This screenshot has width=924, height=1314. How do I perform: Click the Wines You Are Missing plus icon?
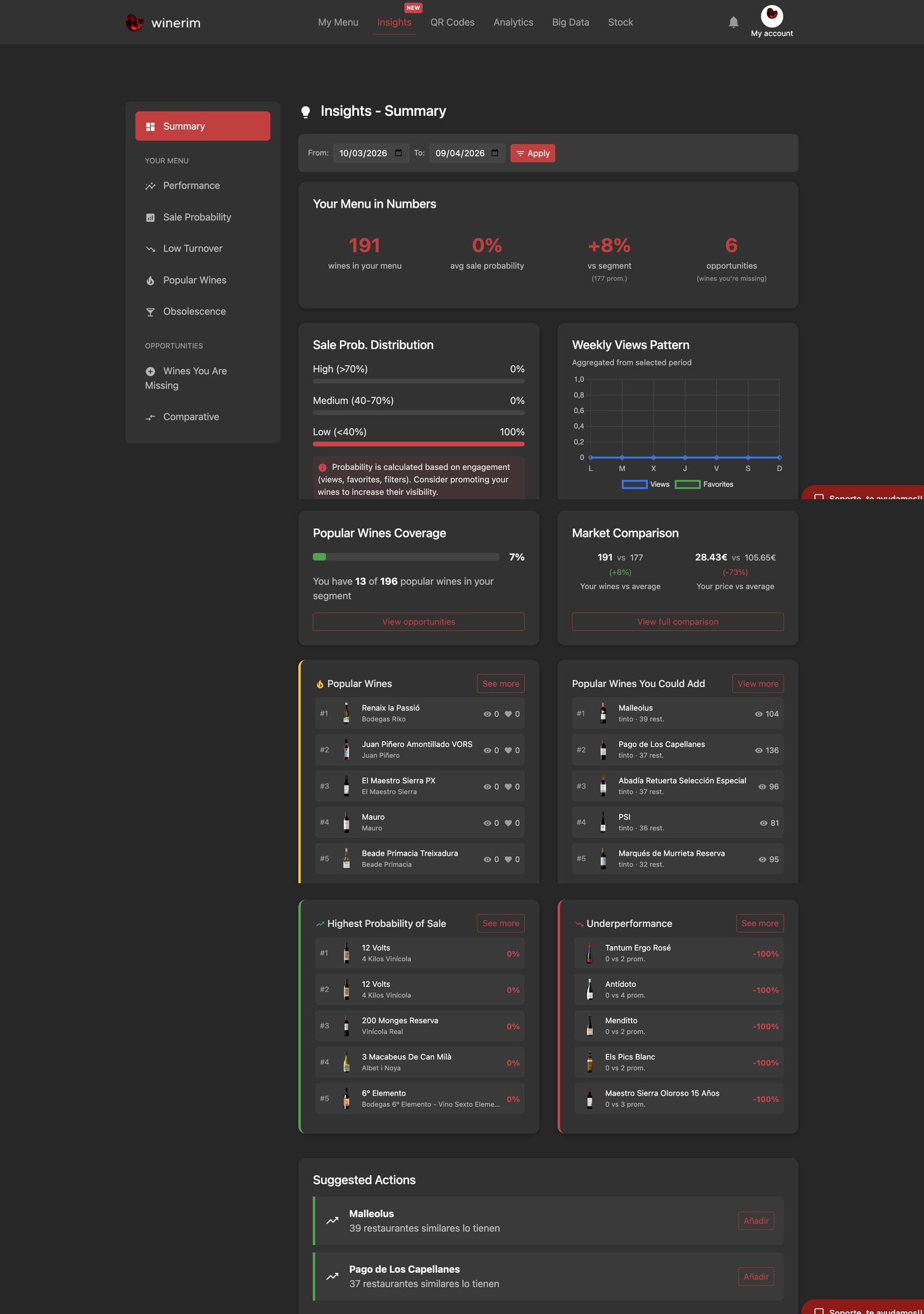150,372
